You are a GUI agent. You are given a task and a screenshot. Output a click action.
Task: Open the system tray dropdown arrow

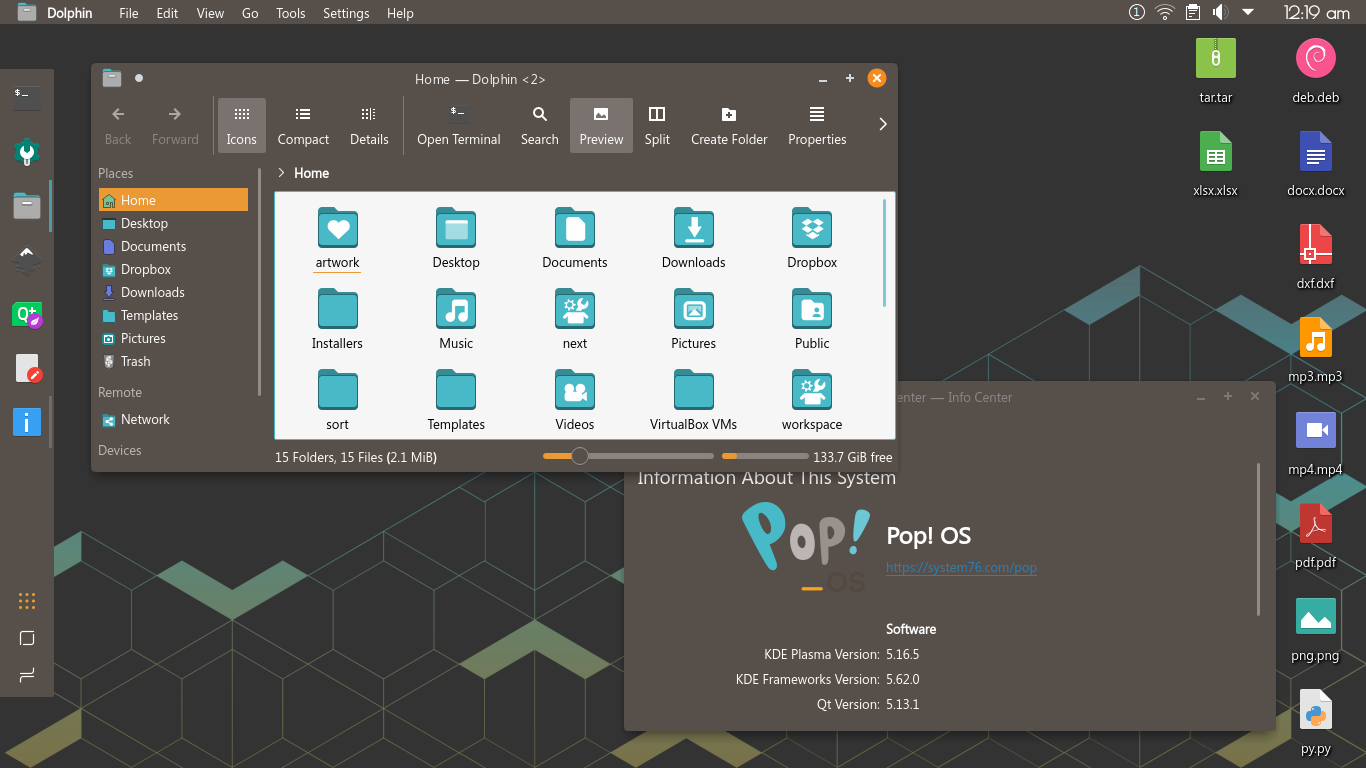(1247, 12)
